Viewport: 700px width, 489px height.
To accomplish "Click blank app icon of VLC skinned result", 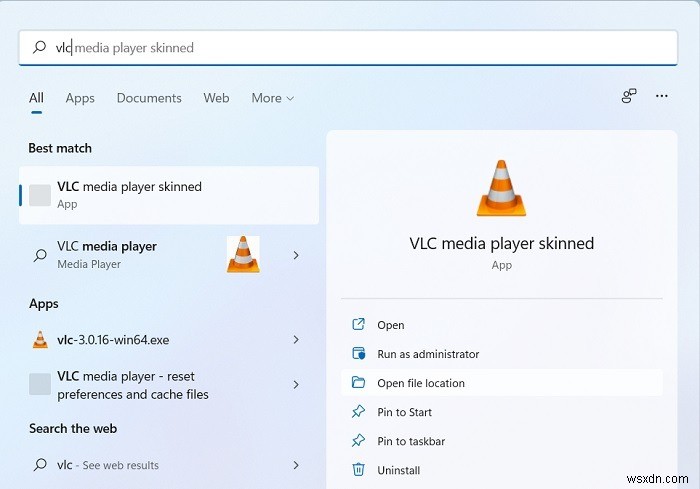I will click(x=40, y=195).
